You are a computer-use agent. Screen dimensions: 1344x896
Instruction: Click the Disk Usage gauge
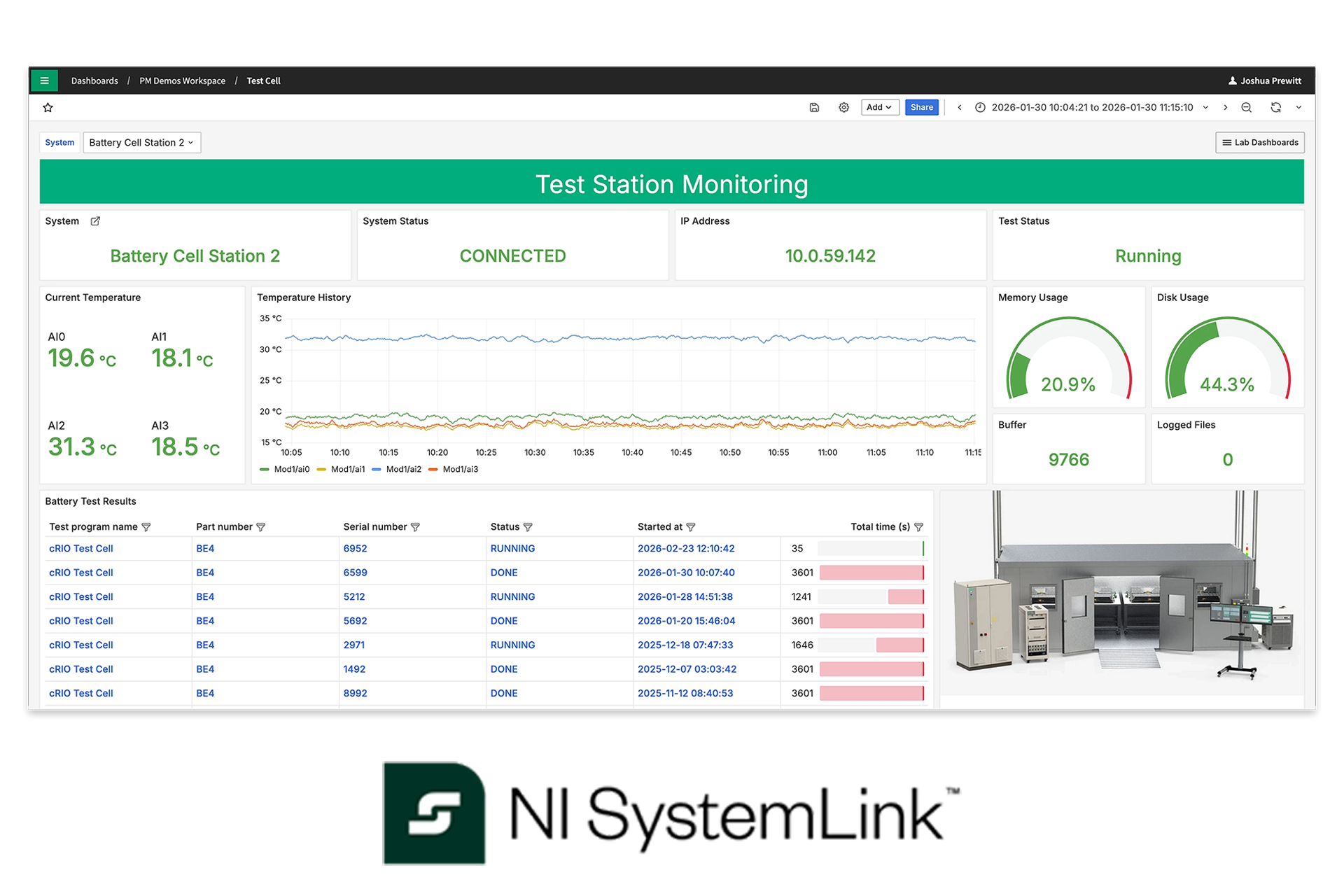1227,358
